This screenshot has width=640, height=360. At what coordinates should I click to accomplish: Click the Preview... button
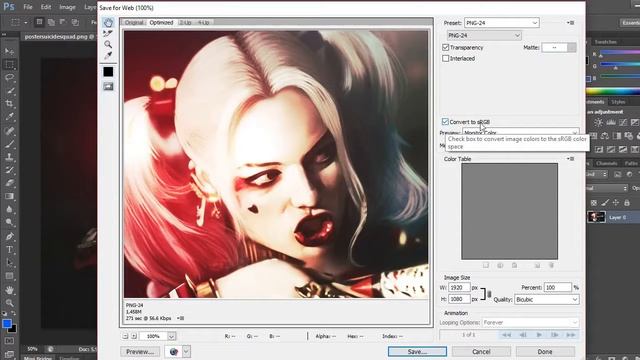point(140,351)
